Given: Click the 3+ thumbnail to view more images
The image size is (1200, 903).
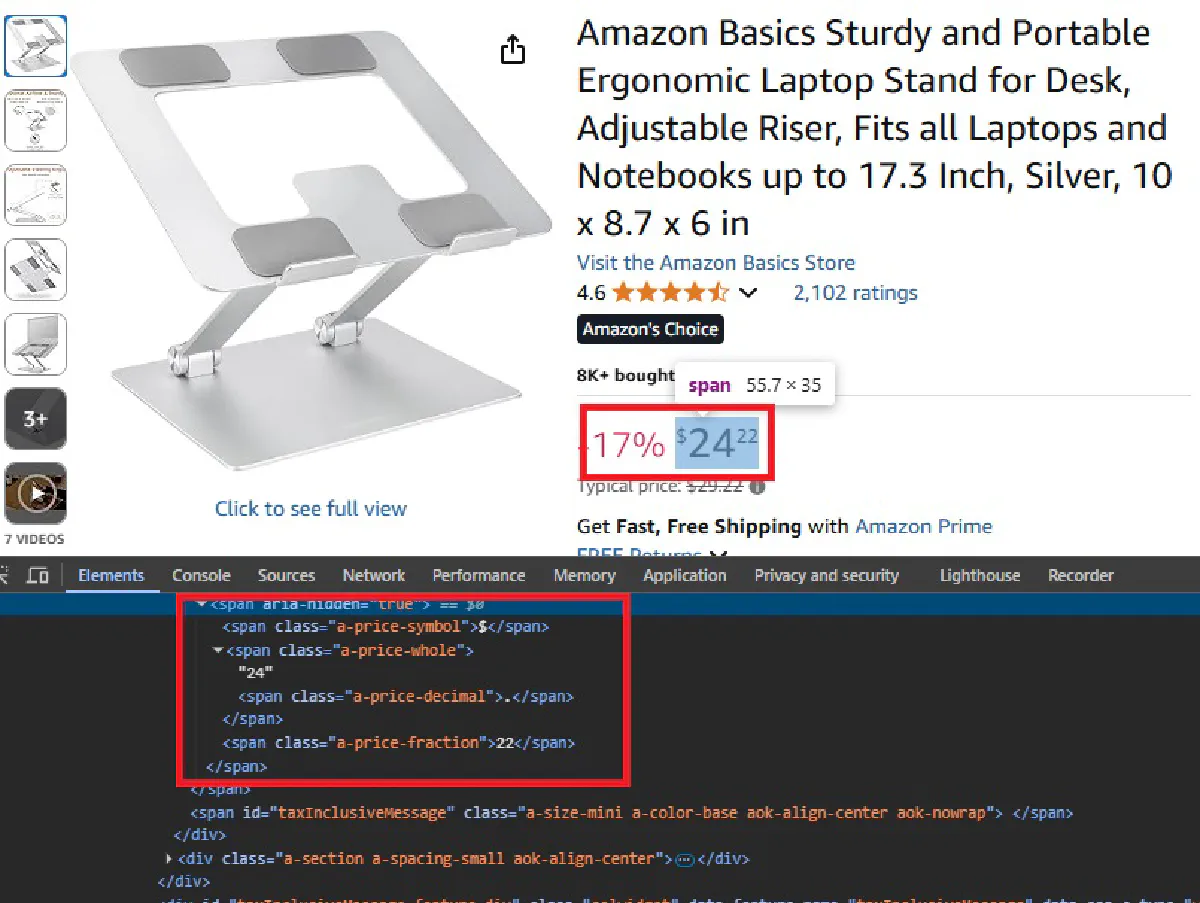Looking at the screenshot, I should [x=36, y=418].
